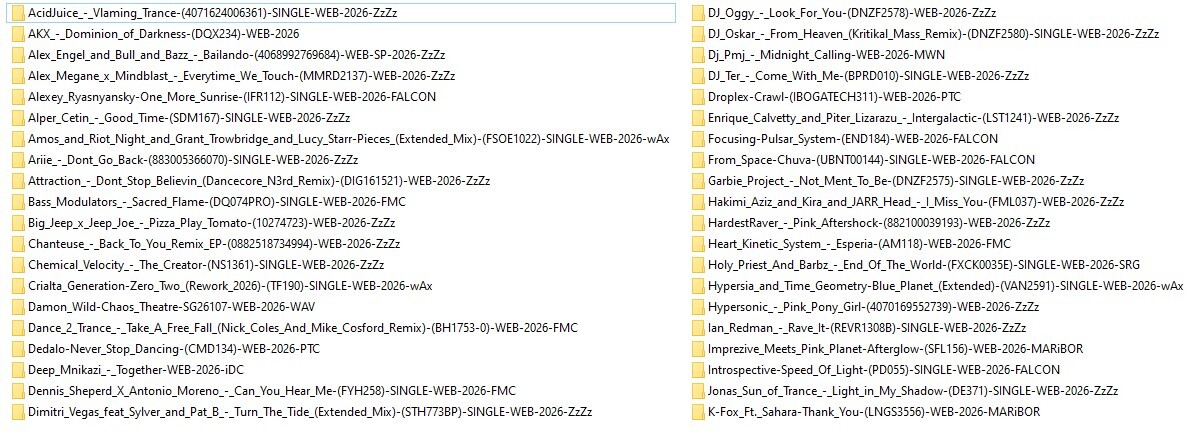Viewport: 1203px width, 435px height.
Task: Select Dimitri_Vegas Turn_The_Tide folder name
Action: pyautogui.click(x=310, y=412)
